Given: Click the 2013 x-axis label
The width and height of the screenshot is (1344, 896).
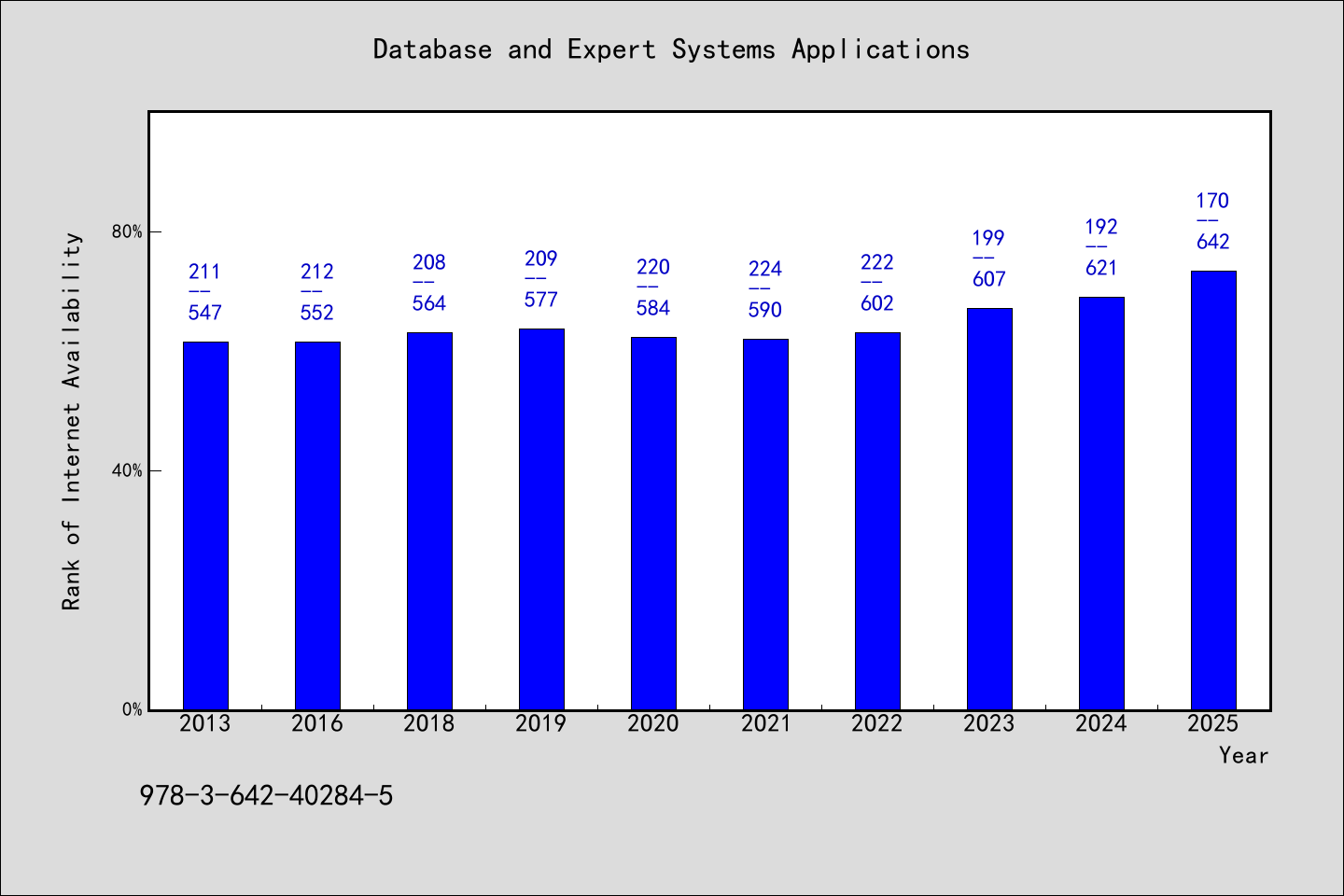Looking at the screenshot, I should click(205, 723).
